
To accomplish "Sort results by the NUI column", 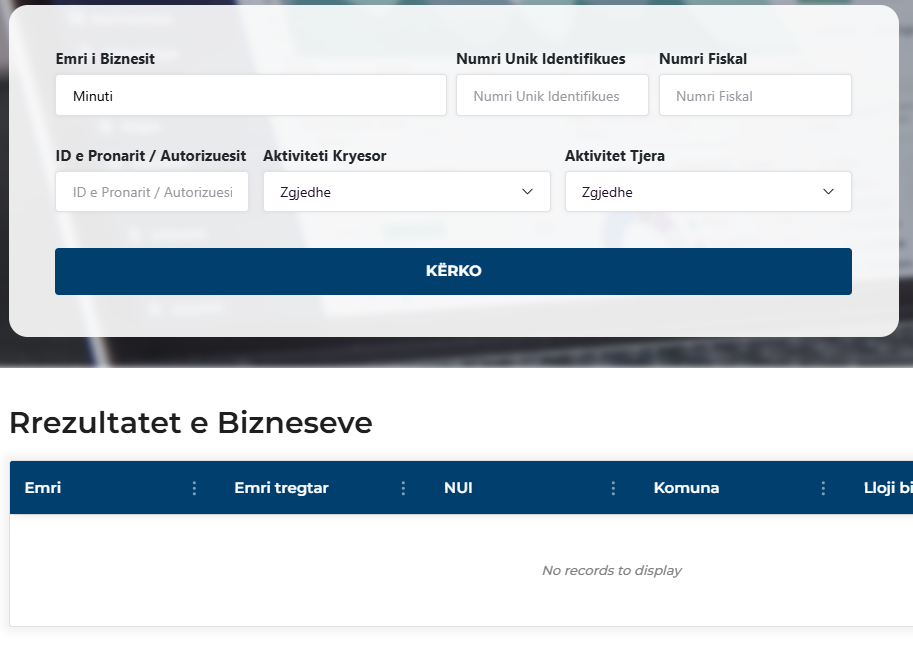I will [458, 488].
